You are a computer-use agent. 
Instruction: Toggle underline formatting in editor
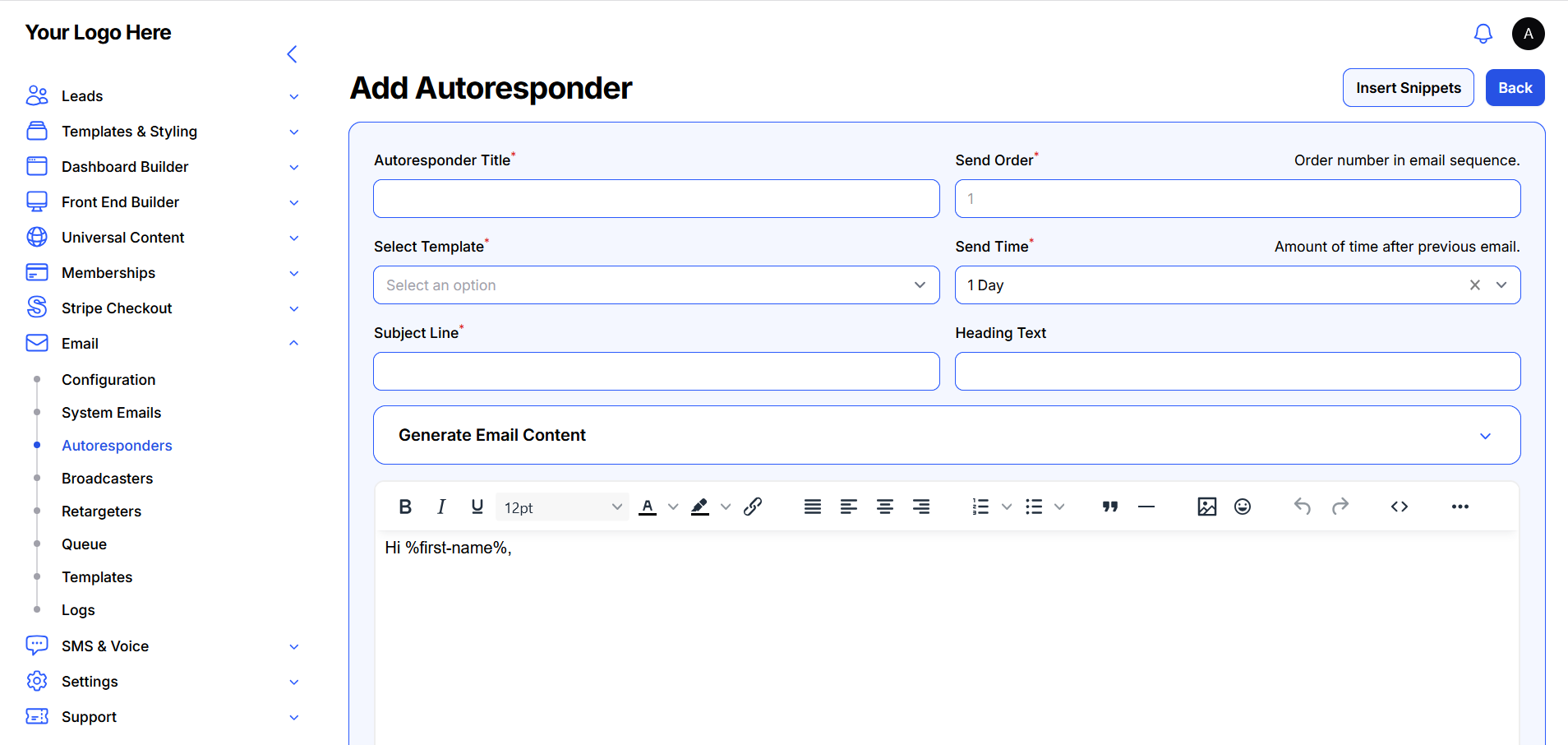tap(477, 507)
